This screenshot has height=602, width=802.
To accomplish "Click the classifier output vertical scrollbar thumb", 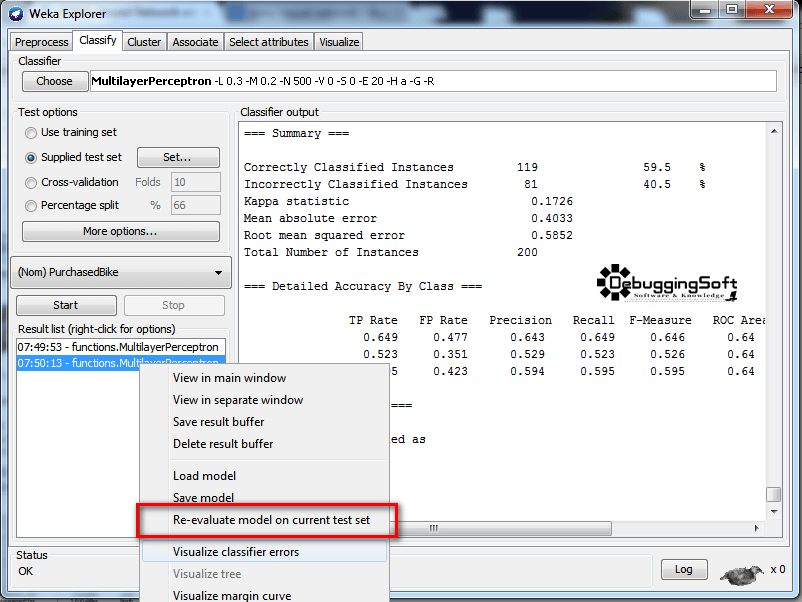I will pyautogui.click(x=773, y=495).
